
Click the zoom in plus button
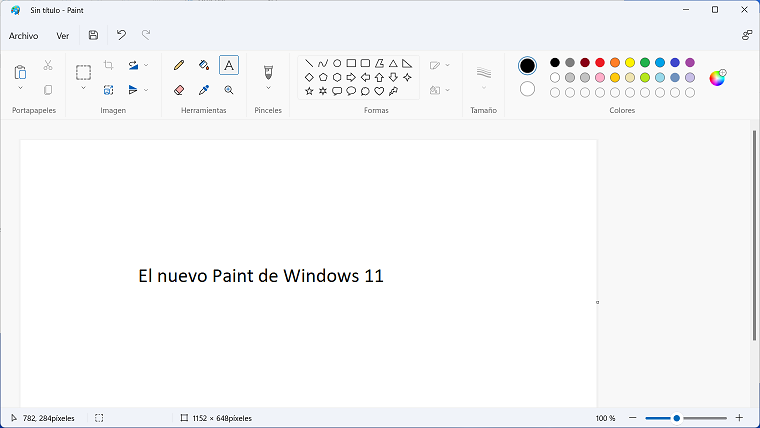[x=739, y=417]
